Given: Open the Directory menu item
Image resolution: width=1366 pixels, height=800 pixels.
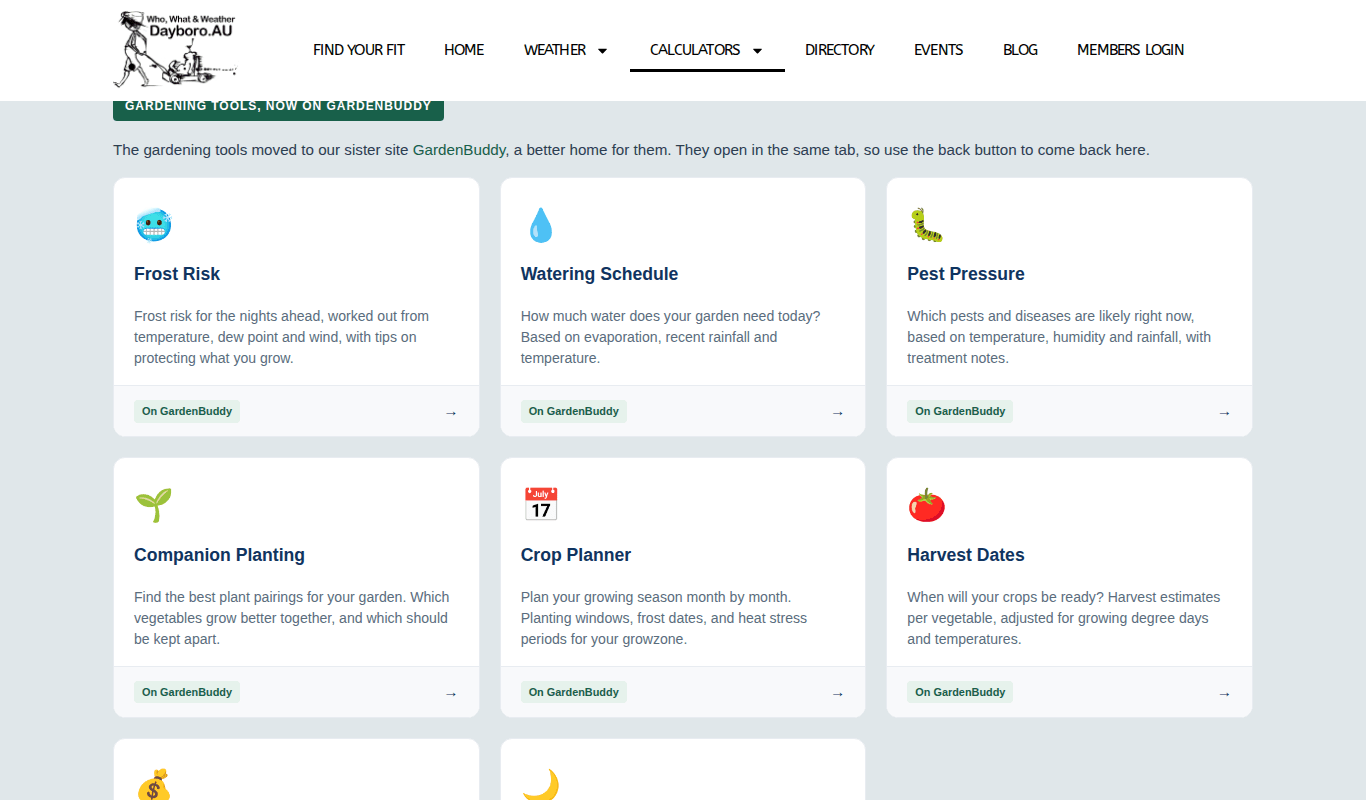Looking at the screenshot, I should pos(840,49).
